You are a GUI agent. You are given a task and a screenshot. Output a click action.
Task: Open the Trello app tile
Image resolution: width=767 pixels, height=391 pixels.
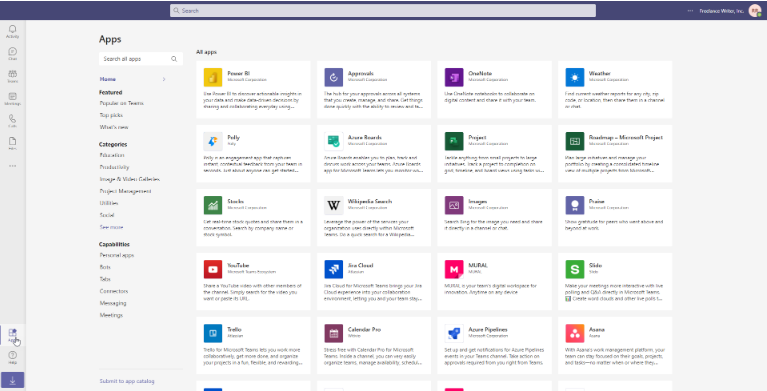click(253, 345)
